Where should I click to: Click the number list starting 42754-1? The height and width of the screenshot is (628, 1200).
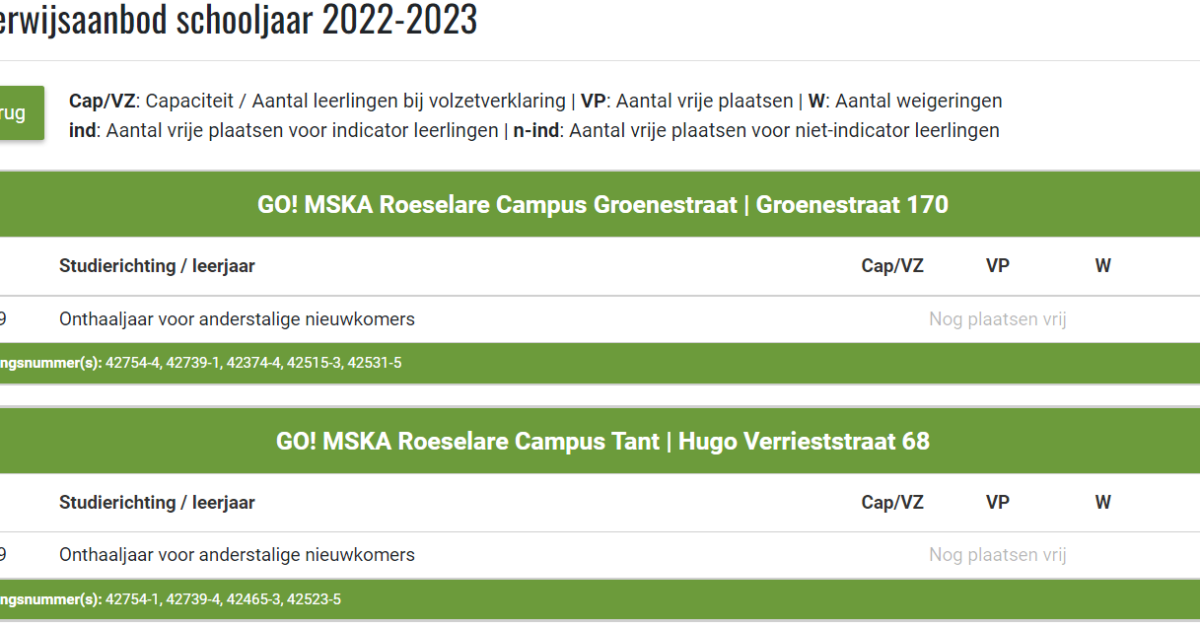(x=223, y=600)
